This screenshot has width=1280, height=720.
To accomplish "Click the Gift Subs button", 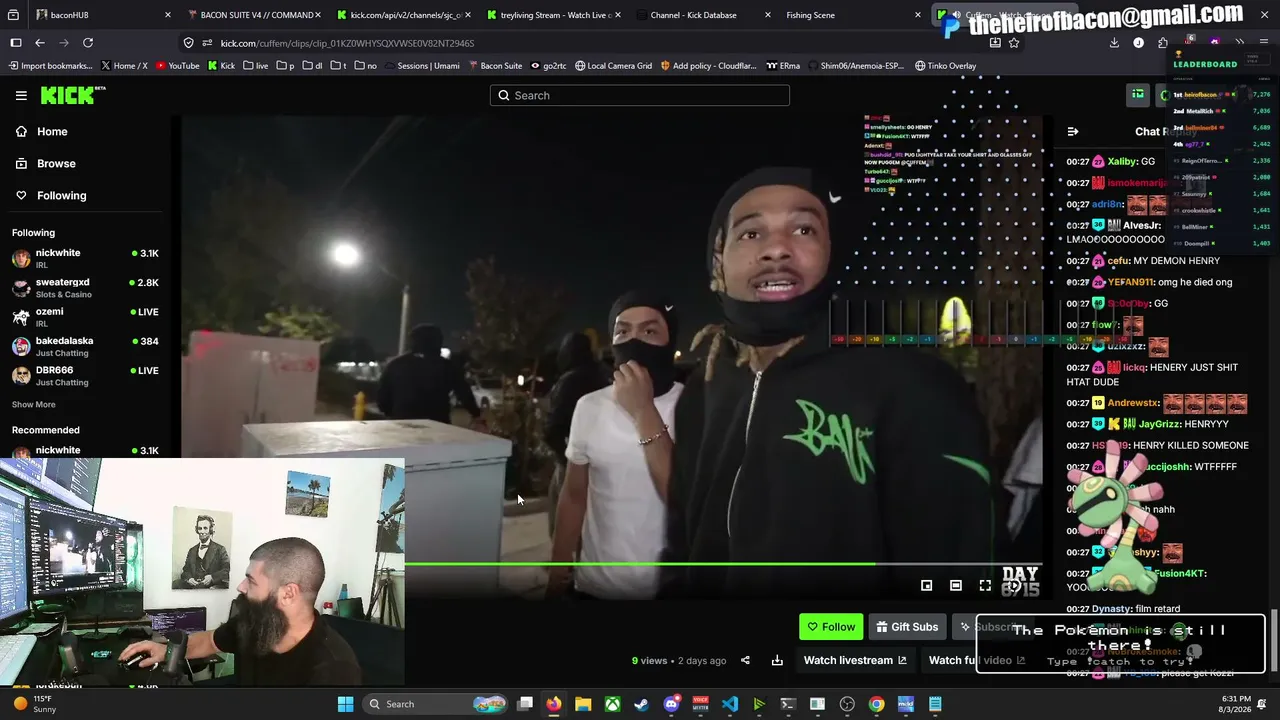I will pos(907,627).
